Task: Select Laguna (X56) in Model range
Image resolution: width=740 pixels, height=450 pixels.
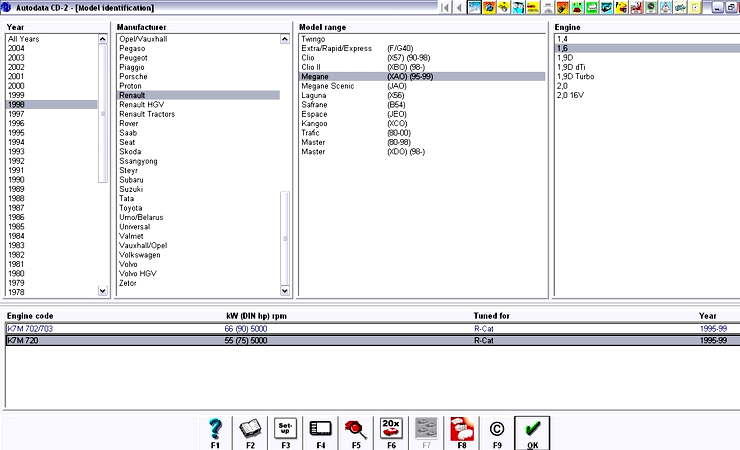Action: pos(422,95)
